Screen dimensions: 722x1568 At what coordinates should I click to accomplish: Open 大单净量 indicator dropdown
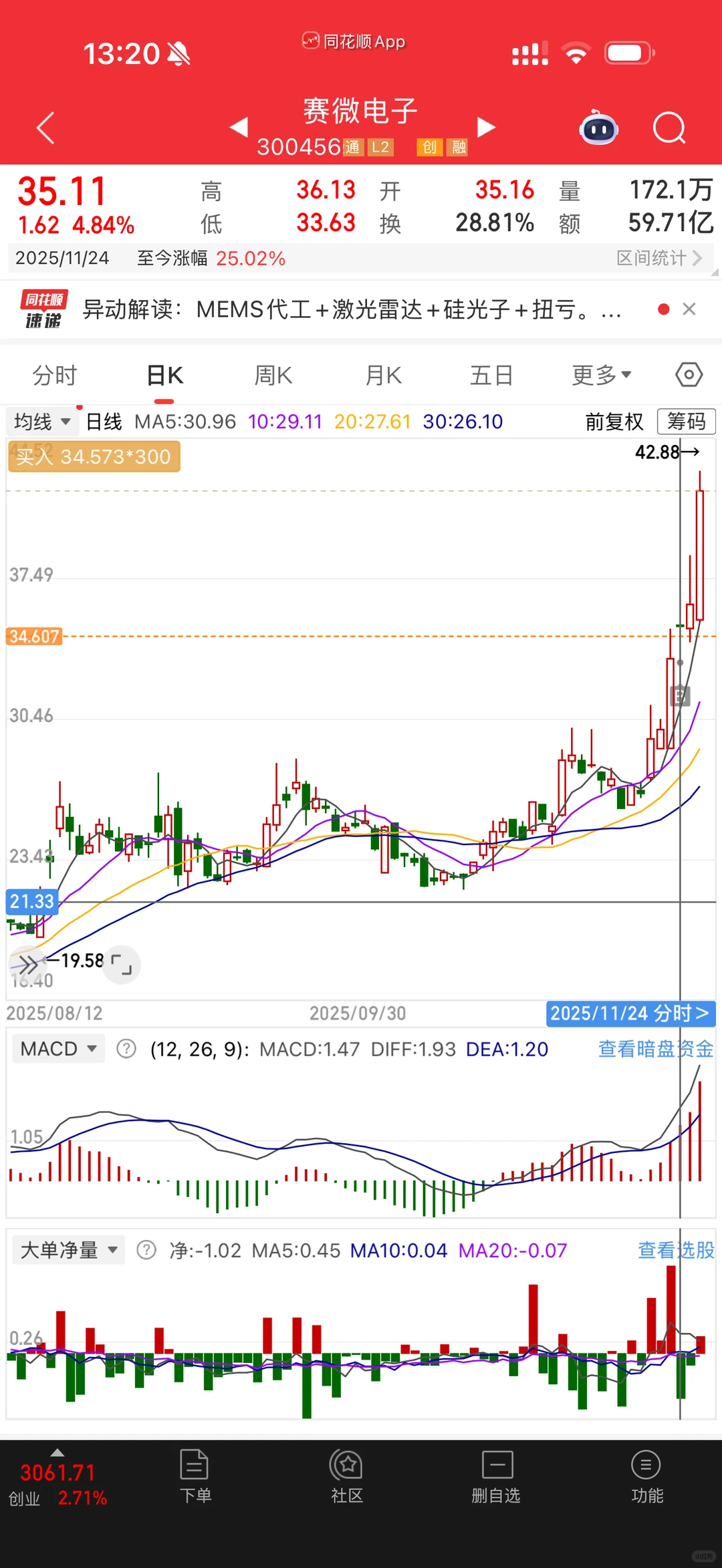tap(68, 1250)
